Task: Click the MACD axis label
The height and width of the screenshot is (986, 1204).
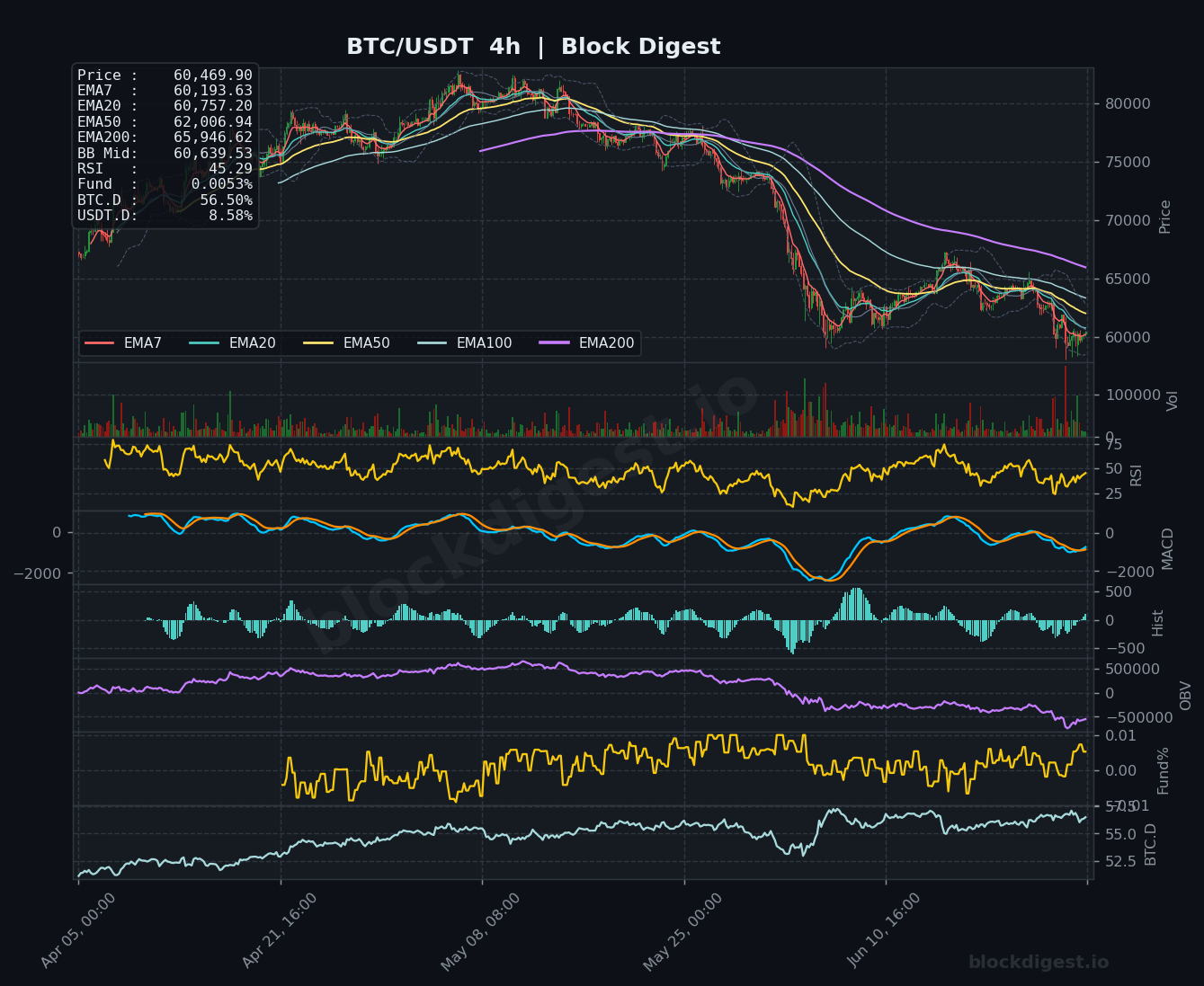Action: pos(1167,548)
